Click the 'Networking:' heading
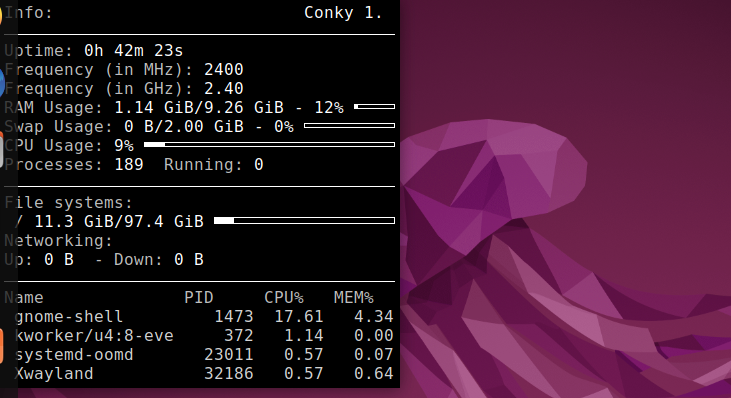 tap(58, 241)
